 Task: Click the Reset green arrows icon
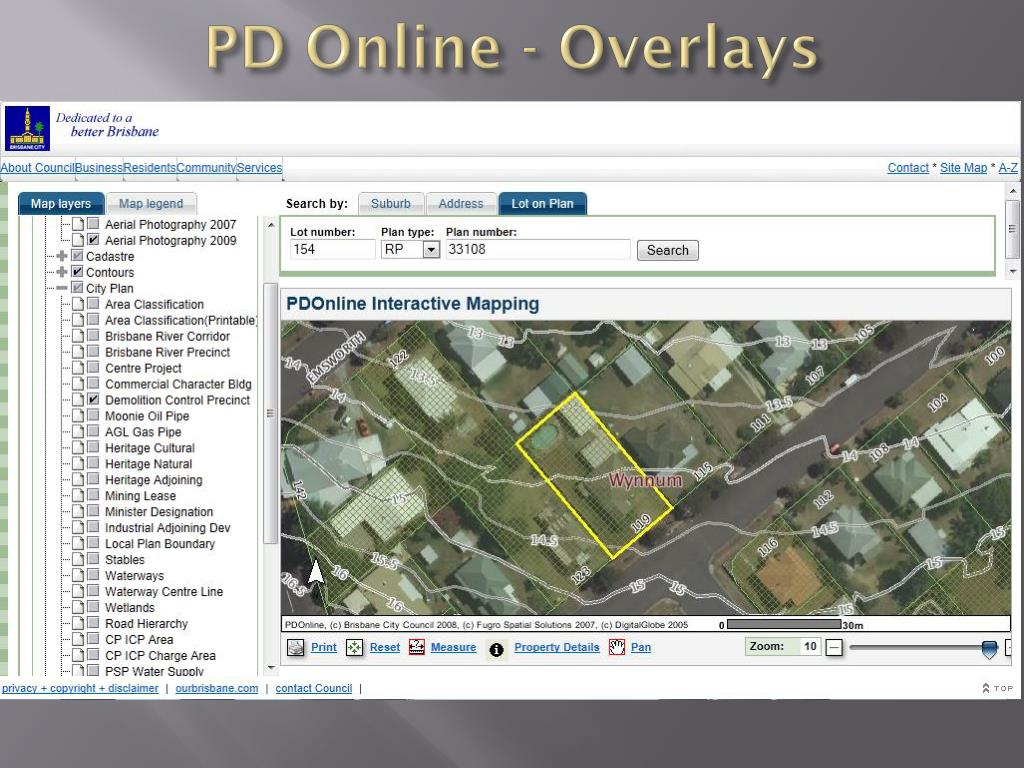point(354,648)
